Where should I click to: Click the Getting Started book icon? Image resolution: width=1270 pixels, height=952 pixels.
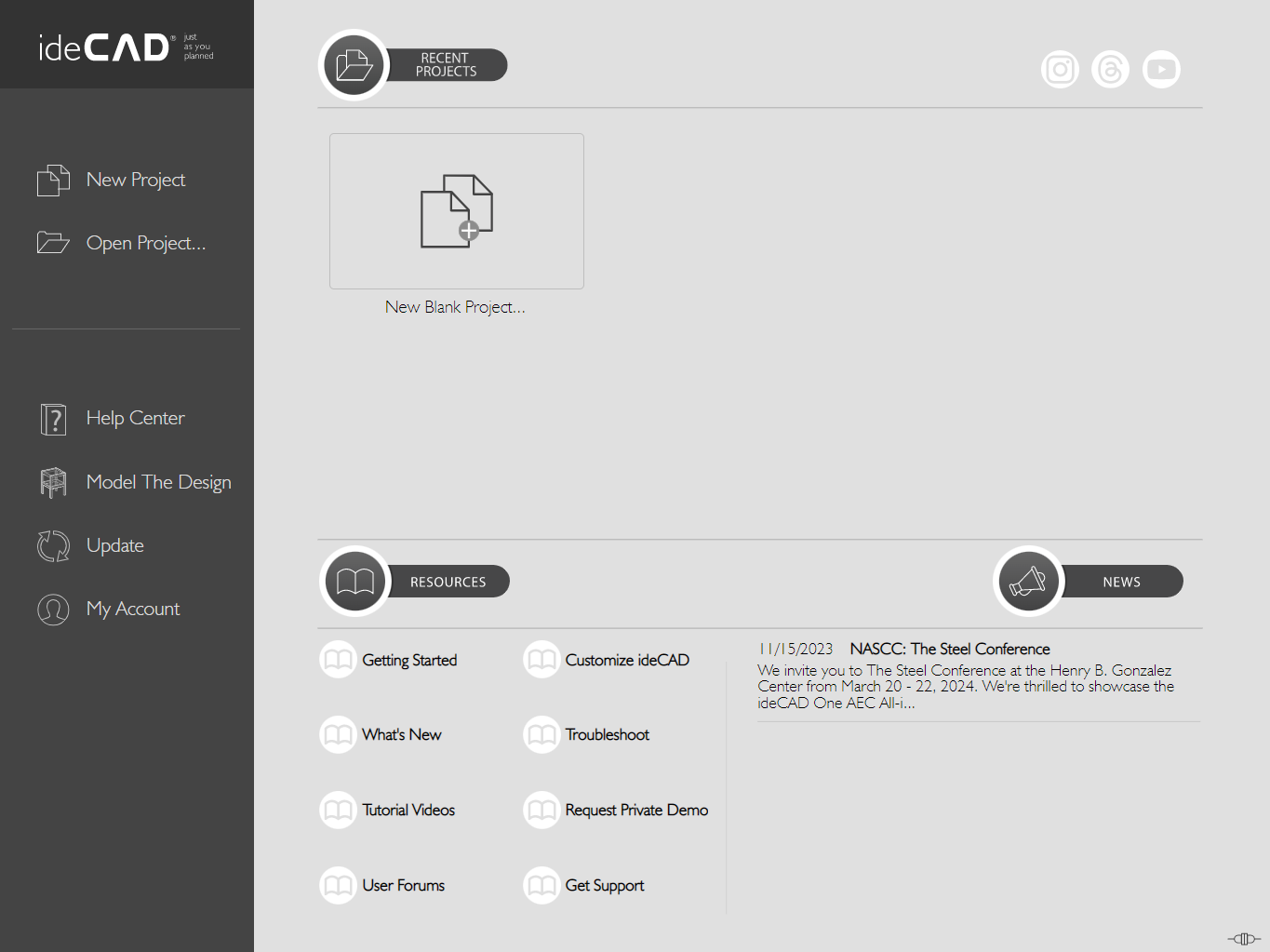(x=338, y=660)
